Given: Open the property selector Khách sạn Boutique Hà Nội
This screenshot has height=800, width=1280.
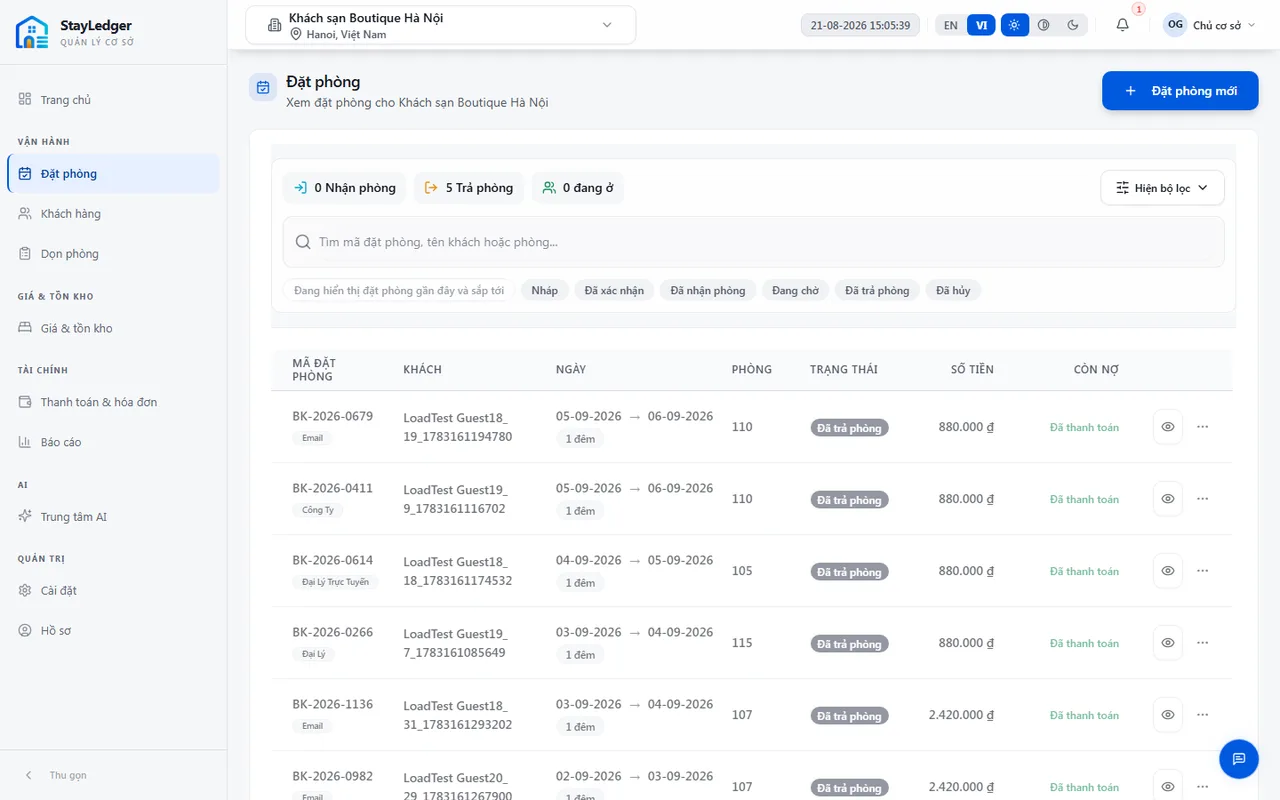Looking at the screenshot, I should pyautogui.click(x=440, y=25).
